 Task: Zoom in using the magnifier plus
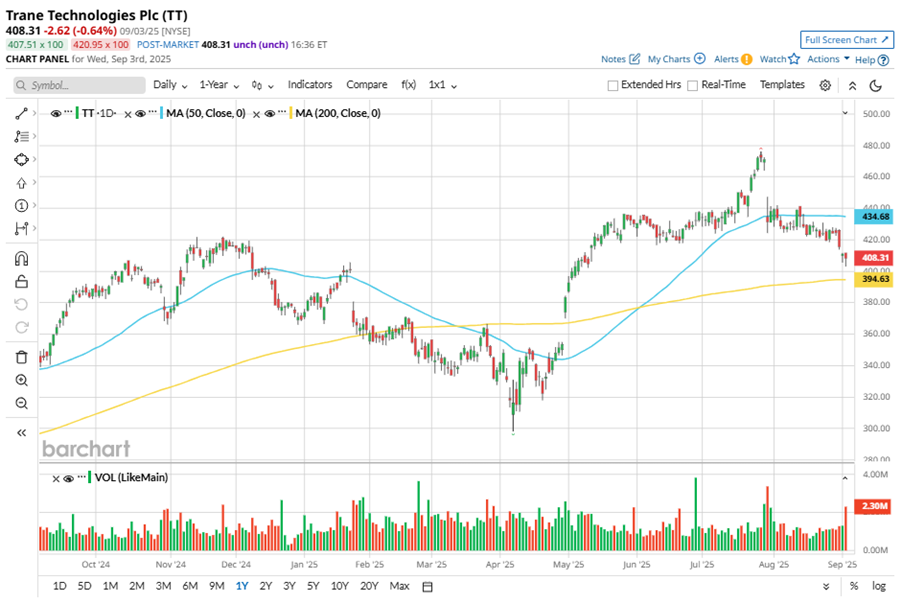tap(21, 380)
